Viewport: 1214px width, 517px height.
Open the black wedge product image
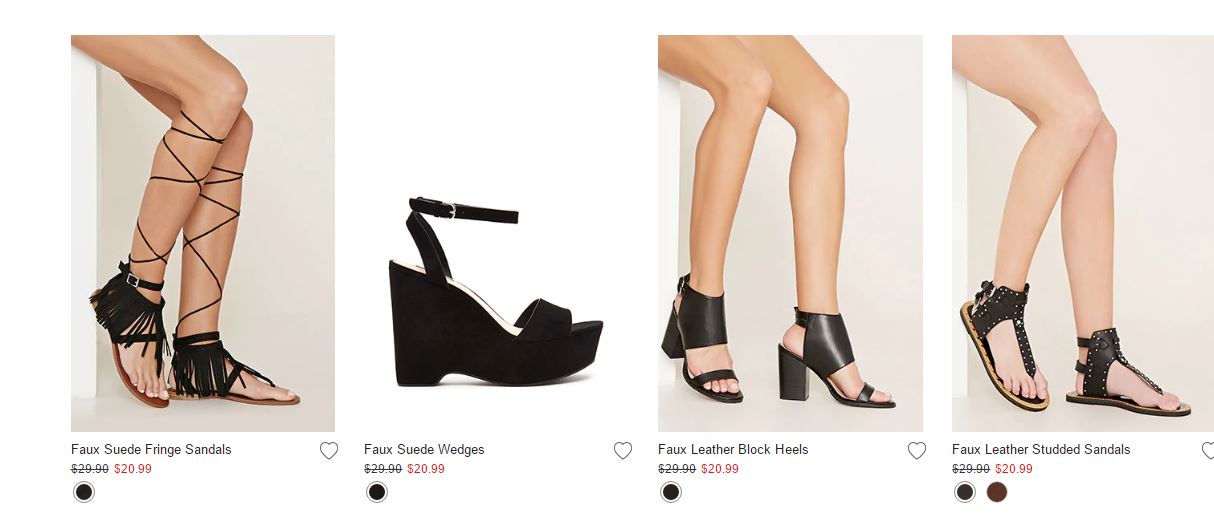[497, 290]
